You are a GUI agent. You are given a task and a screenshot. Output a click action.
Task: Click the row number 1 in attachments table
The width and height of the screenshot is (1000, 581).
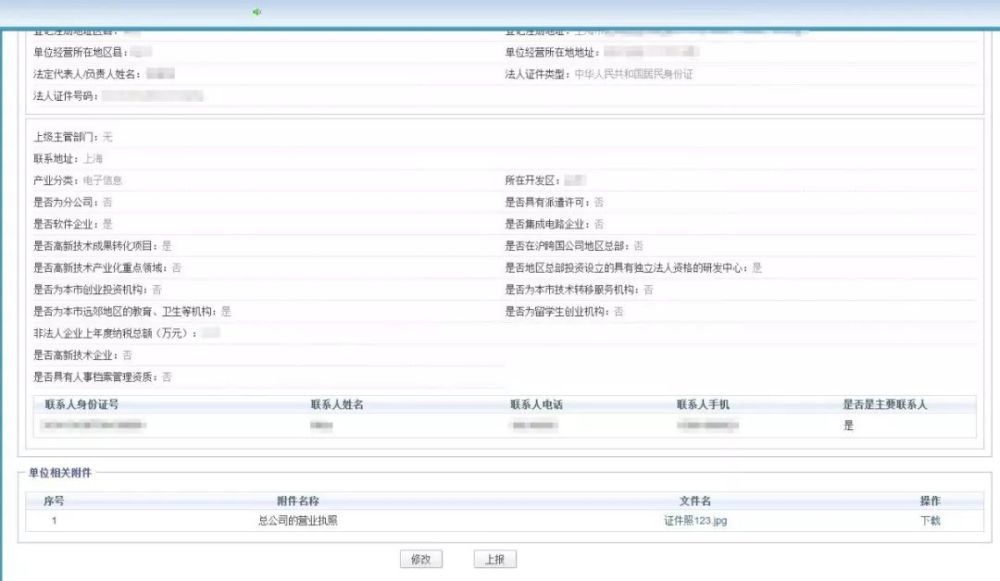[54, 520]
